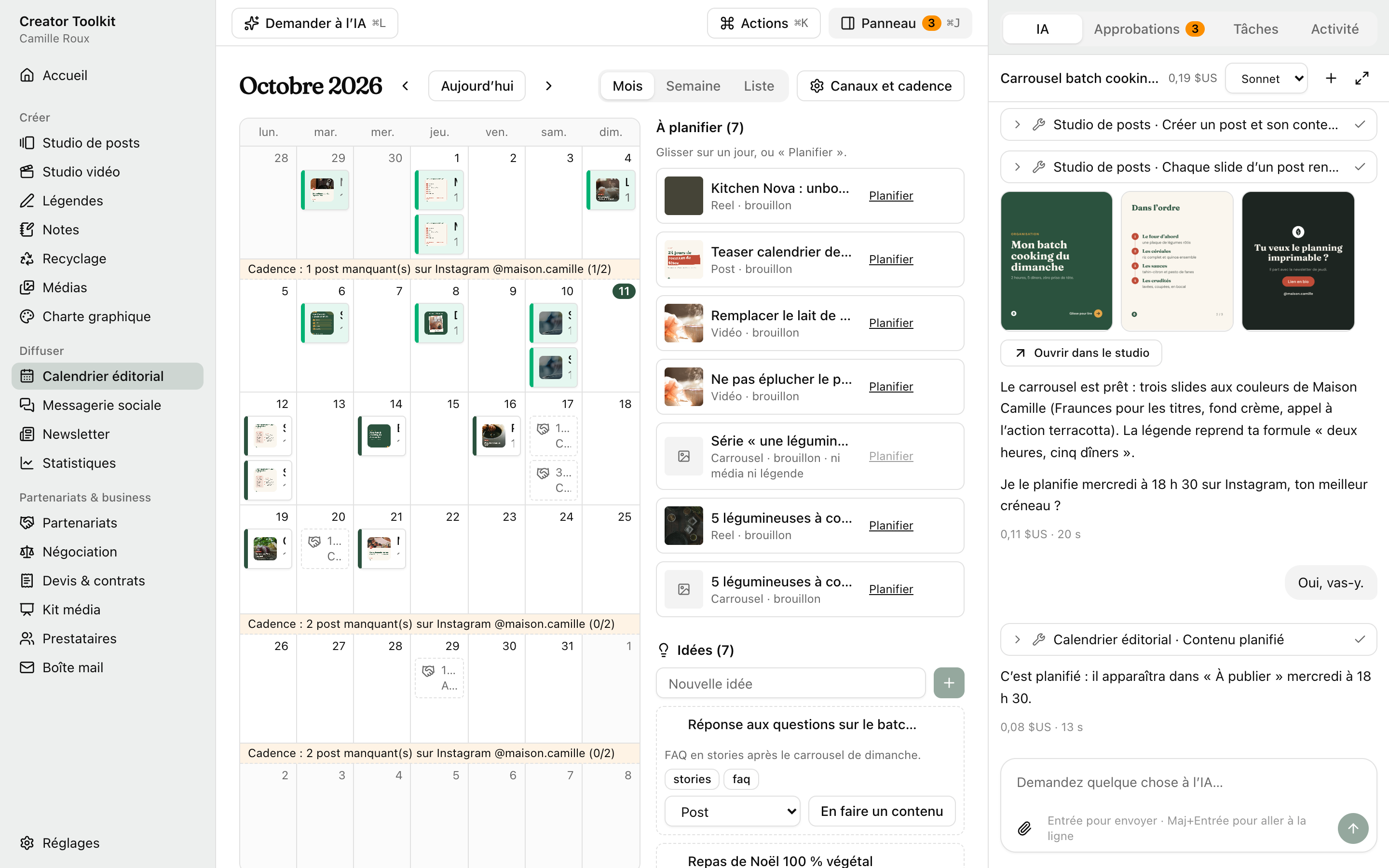Open the 'Mon batch cooking du dimanche' slide
The width and height of the screenshot is (1389, 868).
pos(1056,261)
